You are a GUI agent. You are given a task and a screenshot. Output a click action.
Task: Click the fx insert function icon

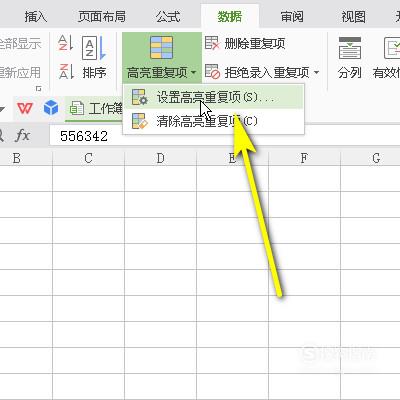[x=23, y=136]
